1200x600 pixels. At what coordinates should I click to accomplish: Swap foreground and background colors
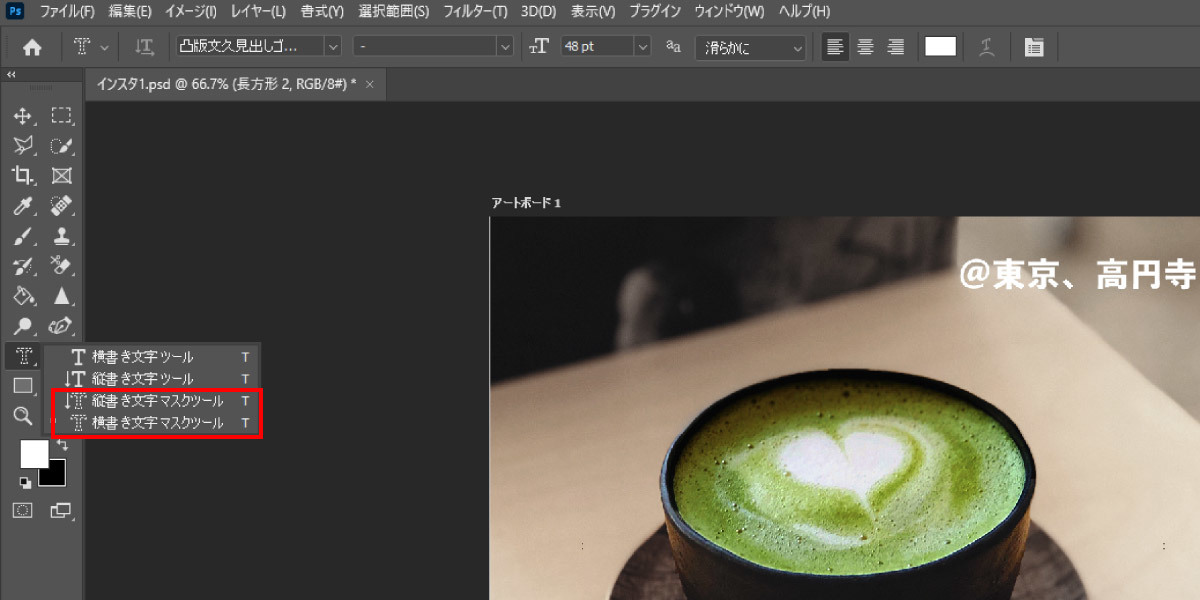coord(61,443)
